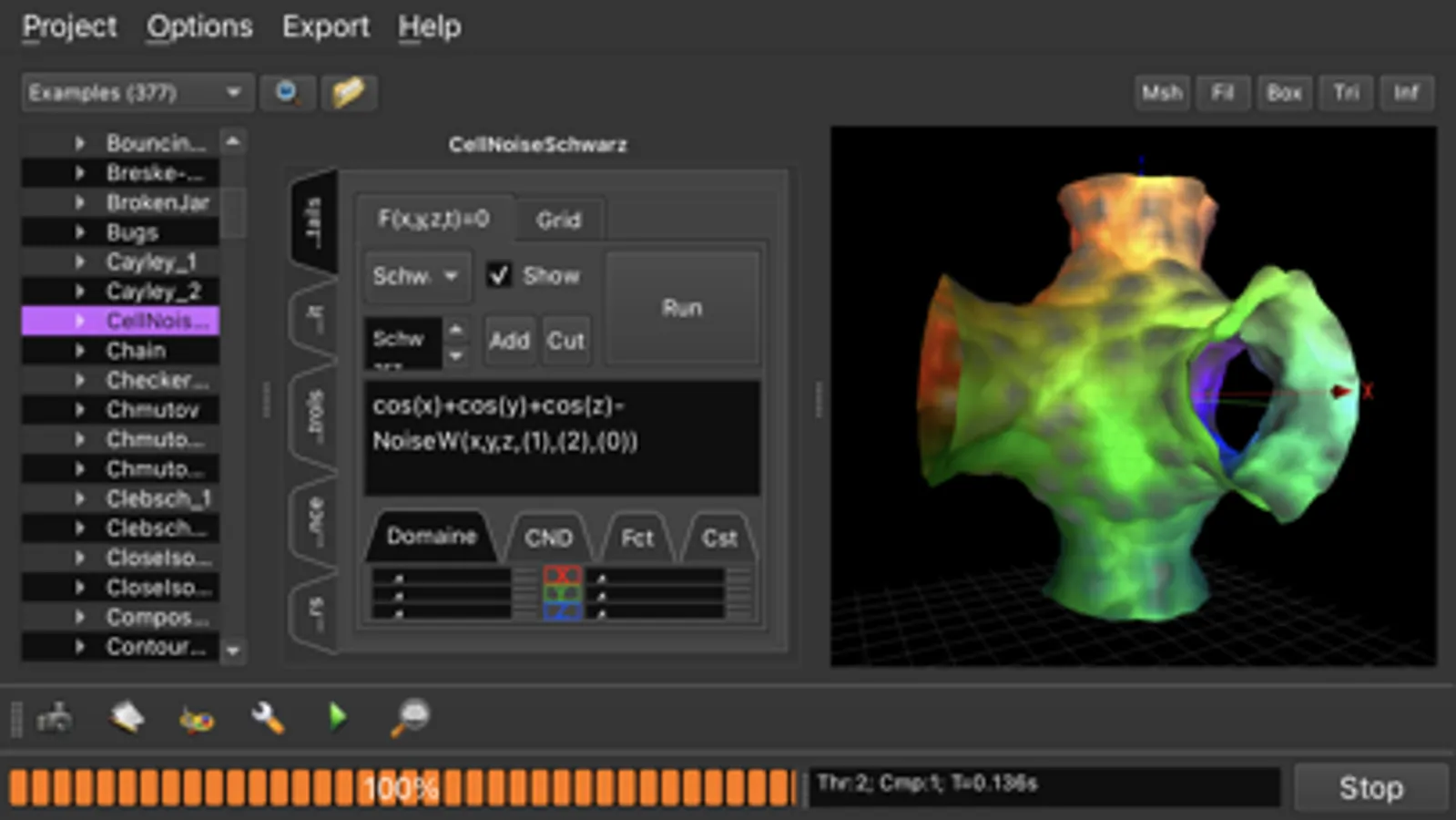Toggle the Show checkbox

498,274
